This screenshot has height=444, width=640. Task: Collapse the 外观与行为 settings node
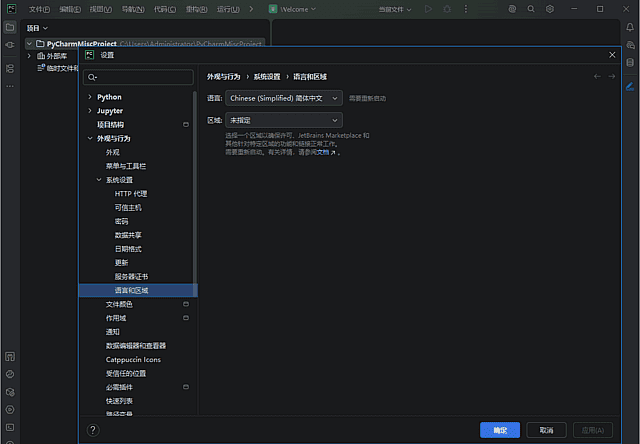point(90,138)
